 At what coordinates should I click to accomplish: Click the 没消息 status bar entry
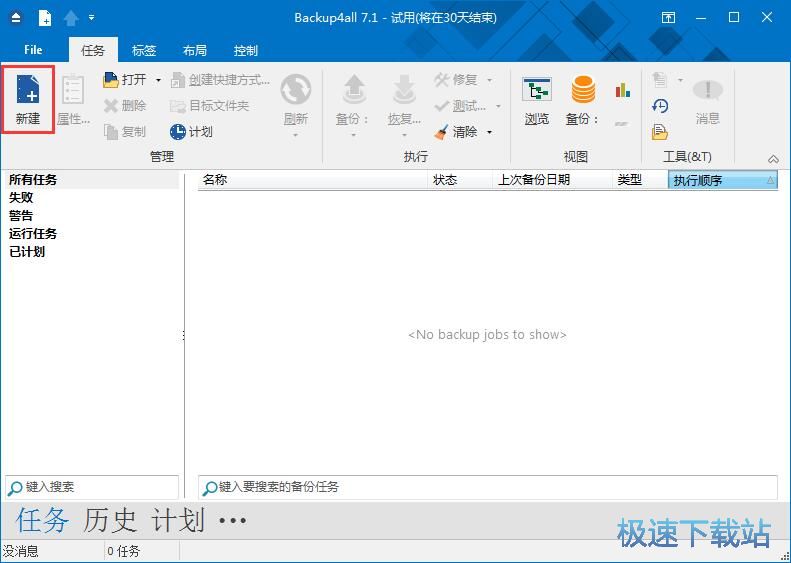coord(21,551)
